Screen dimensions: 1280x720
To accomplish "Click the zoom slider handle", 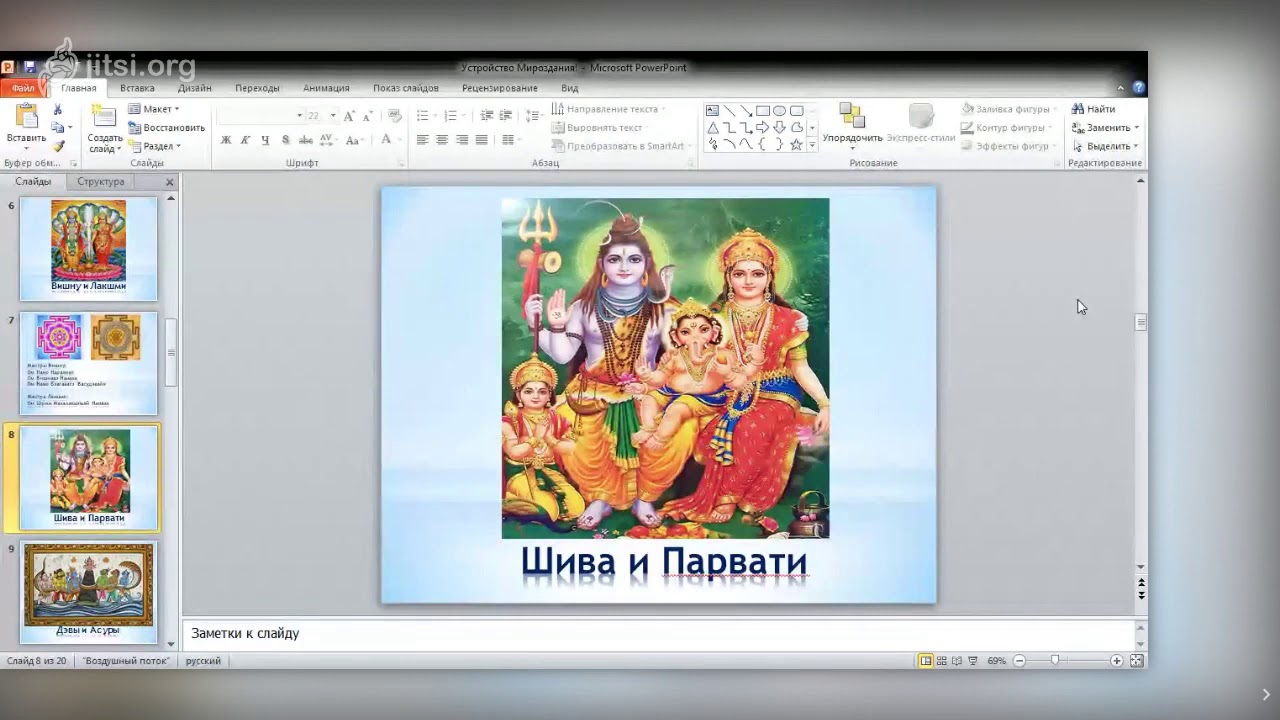I will tap(1054, 661).
